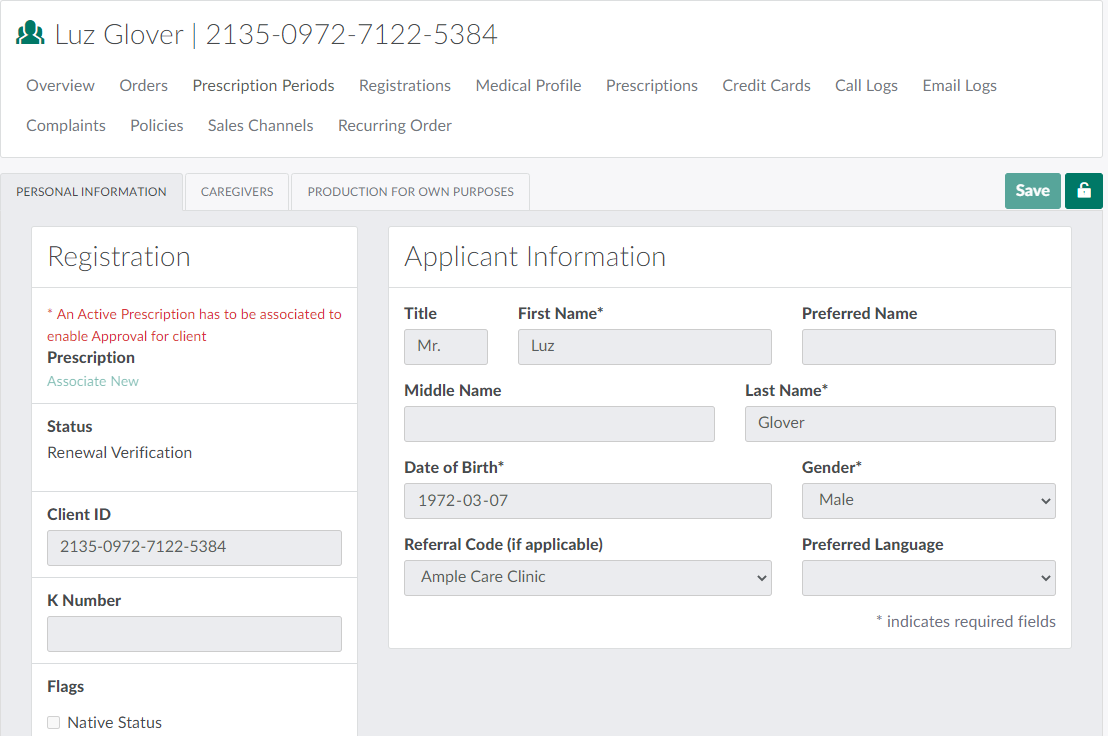Open the Production For Own Purposes tab
Image resolution: width=1108 pixels, height=736 pixels.
point(410,192)
